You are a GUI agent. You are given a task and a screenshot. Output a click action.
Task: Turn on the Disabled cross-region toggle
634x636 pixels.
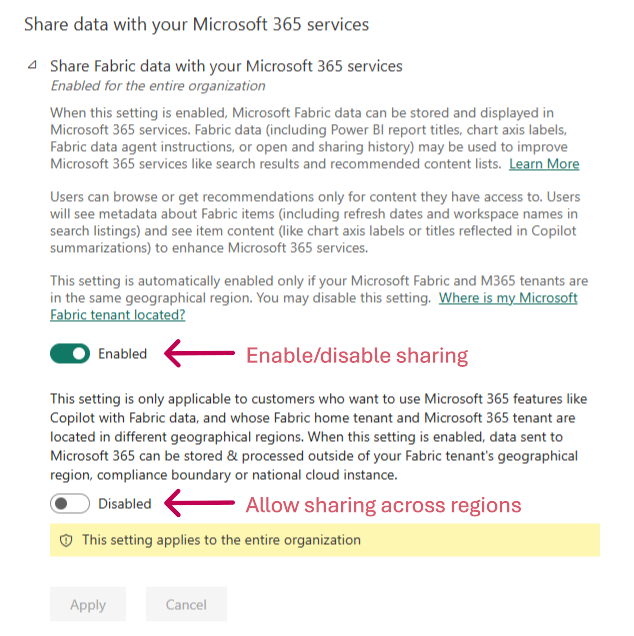pos(70,504)
